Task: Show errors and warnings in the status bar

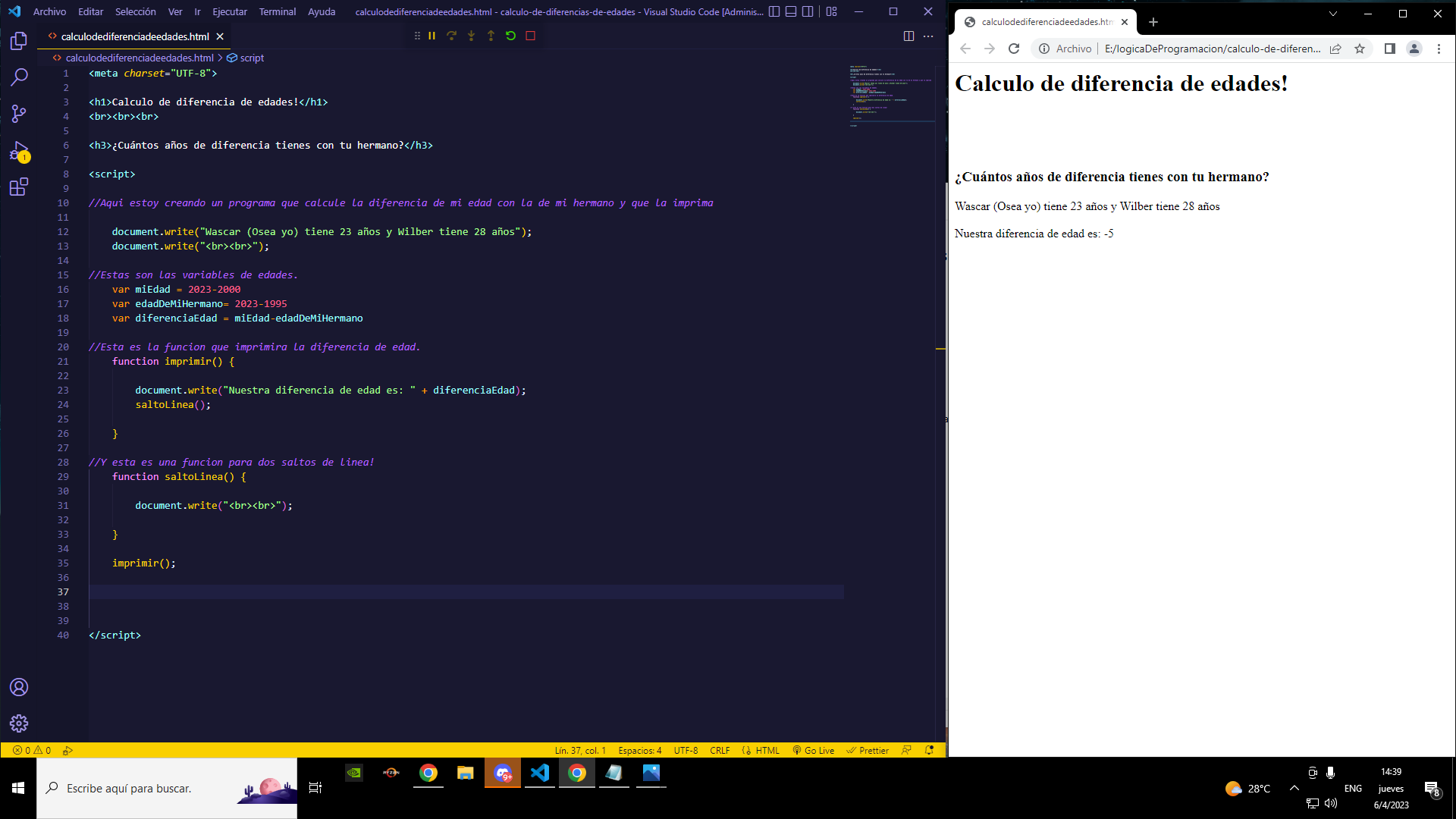Action: (32, 751)
